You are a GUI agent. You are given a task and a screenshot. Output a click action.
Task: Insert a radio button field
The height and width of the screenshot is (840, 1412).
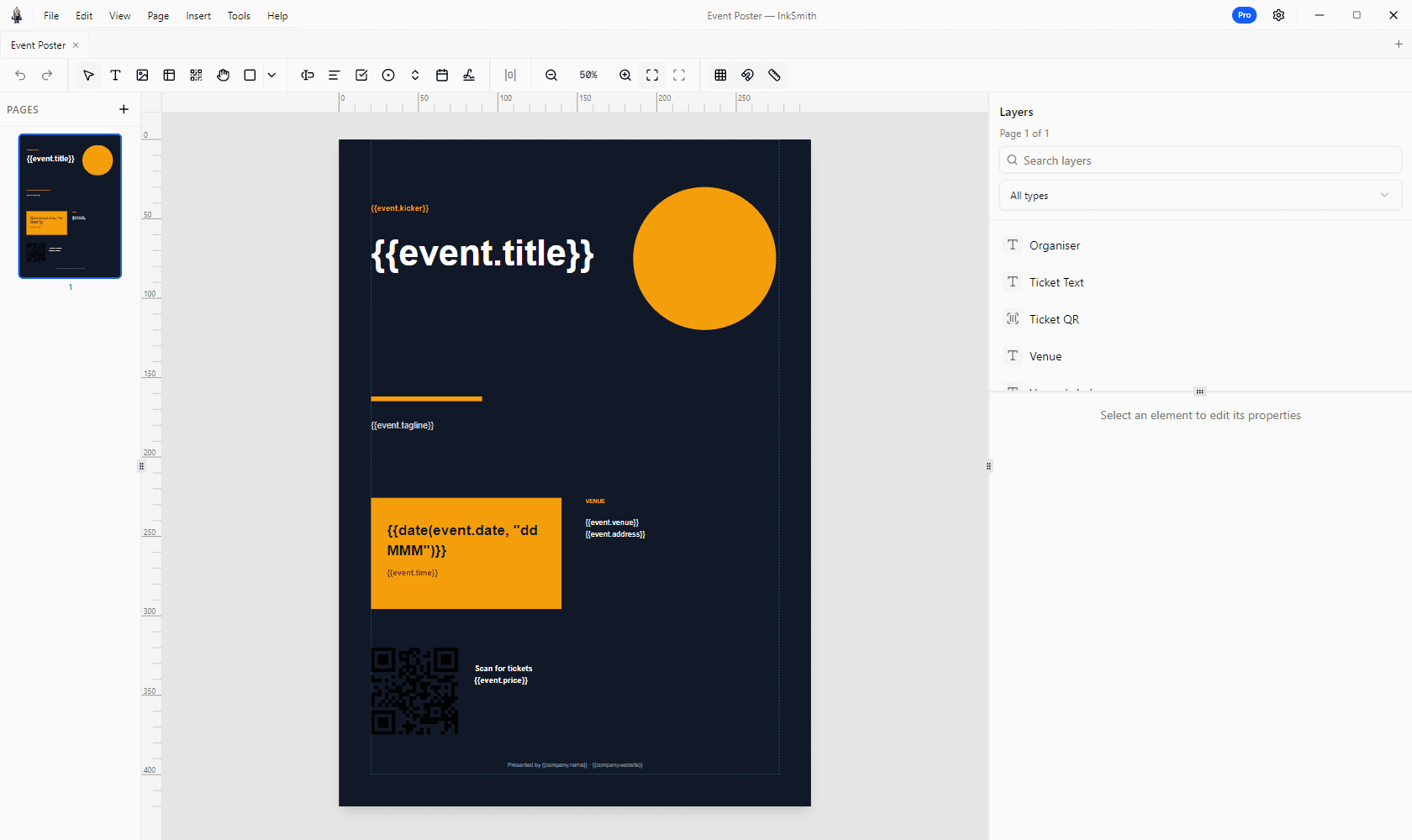click(388, 75)
